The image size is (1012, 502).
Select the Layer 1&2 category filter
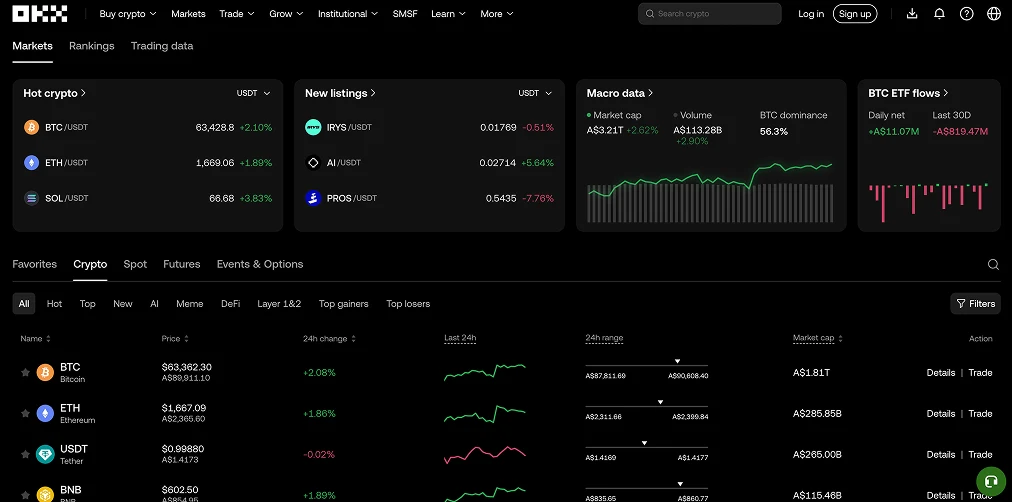[x=279, y=303]
